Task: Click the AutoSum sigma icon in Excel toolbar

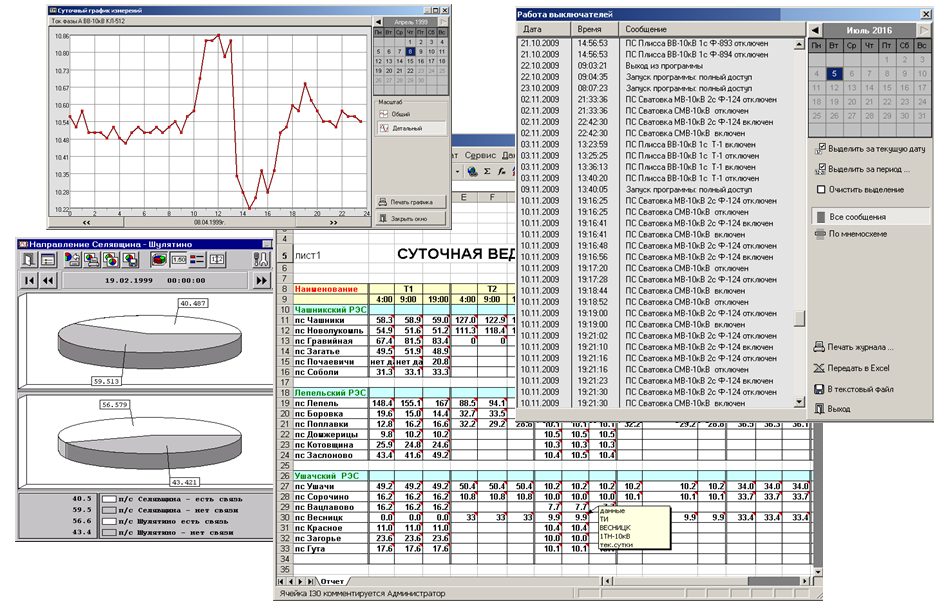Action: point(487,172)
